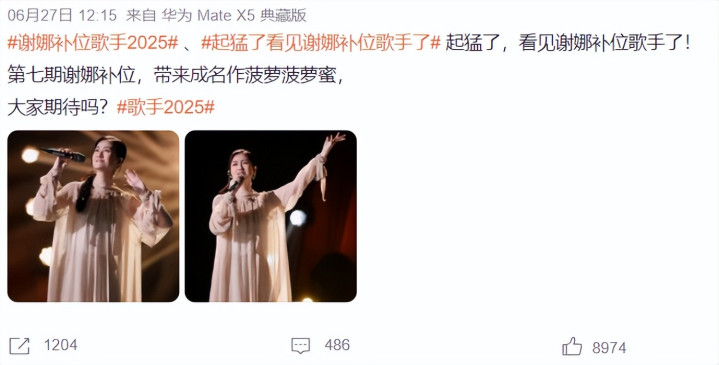
Task: Click the post timestamp 06月27日 12:15
Action: [62, 16]
